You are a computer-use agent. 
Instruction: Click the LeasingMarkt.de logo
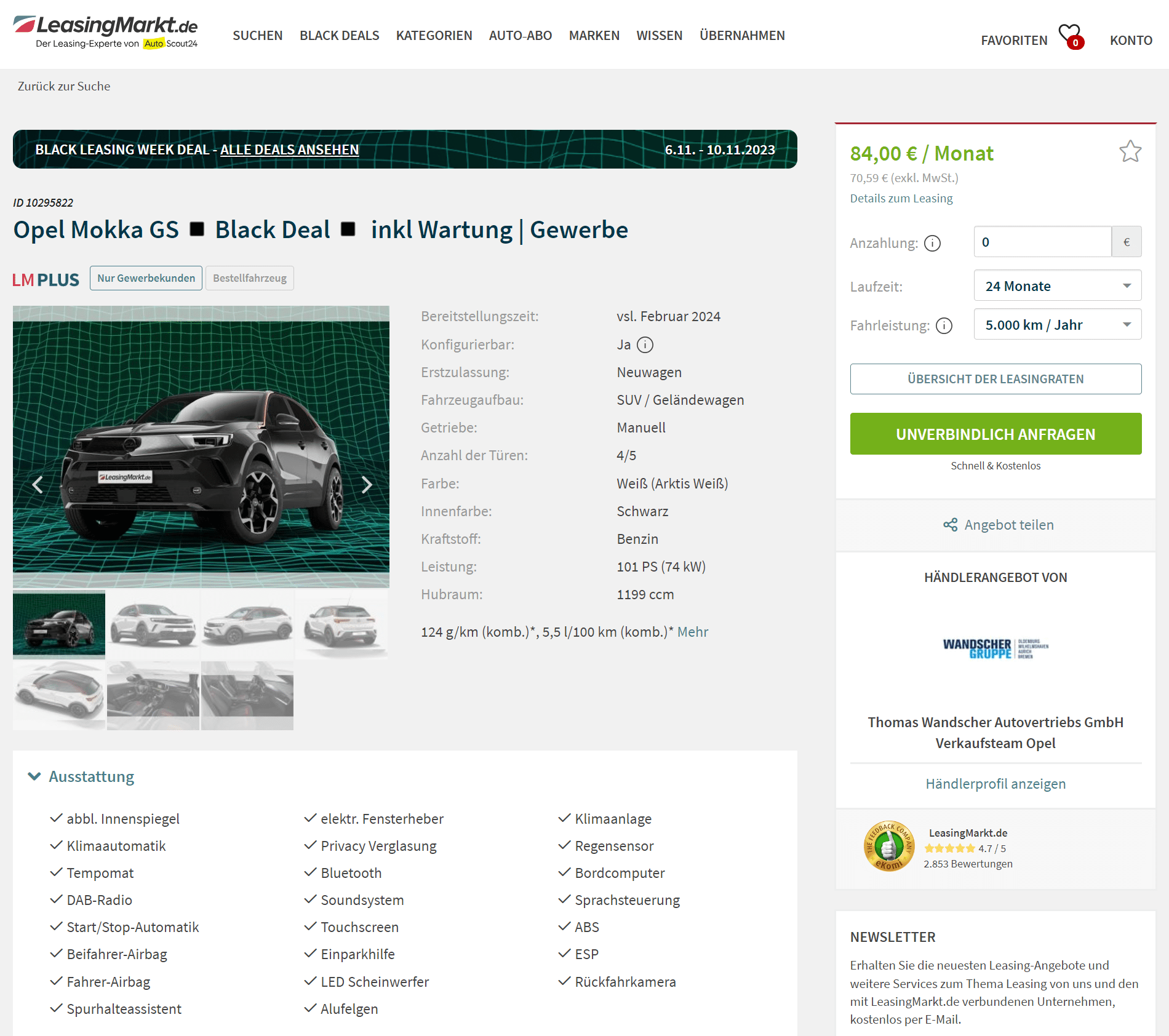pos(105,32)
